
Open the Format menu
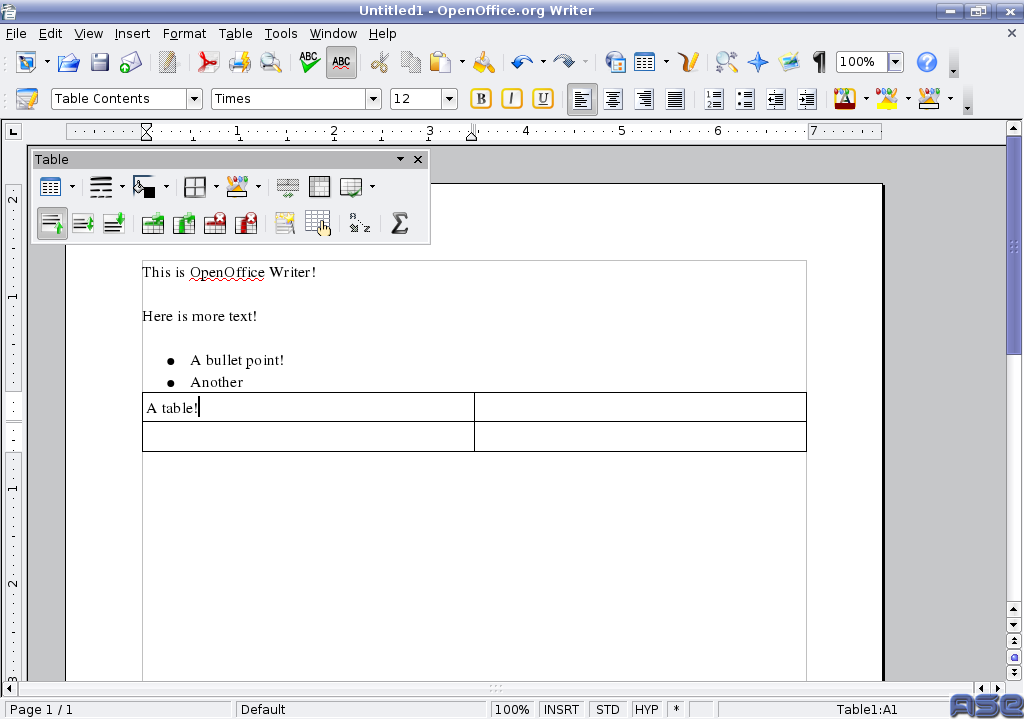coord(184,33)
